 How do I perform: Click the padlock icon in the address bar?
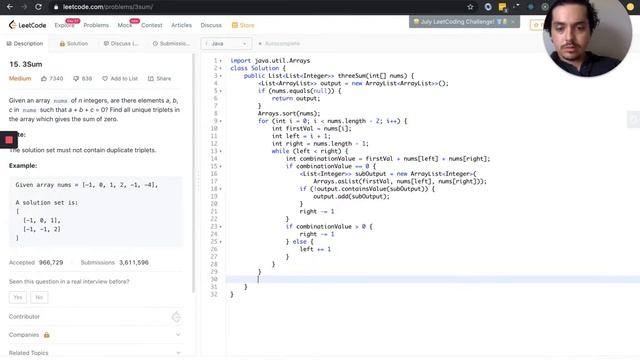[56, 7]
